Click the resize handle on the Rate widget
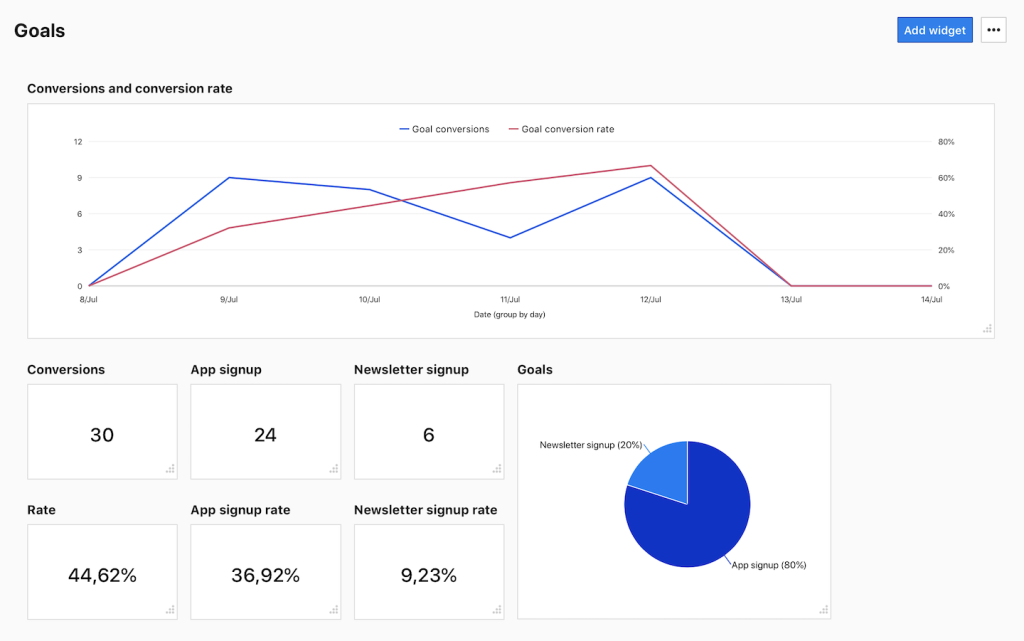1024x641 pixels. pos(170,608)
